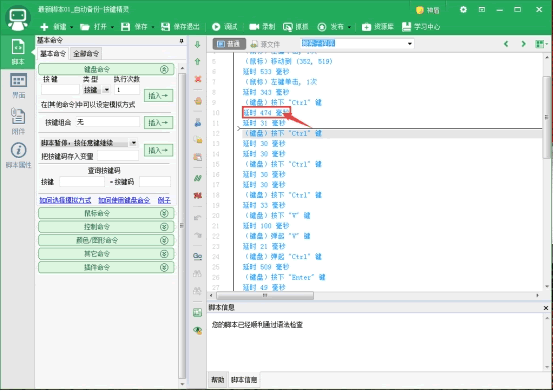Open the 例子 link
Screen dimensions: 553x391
164,200
